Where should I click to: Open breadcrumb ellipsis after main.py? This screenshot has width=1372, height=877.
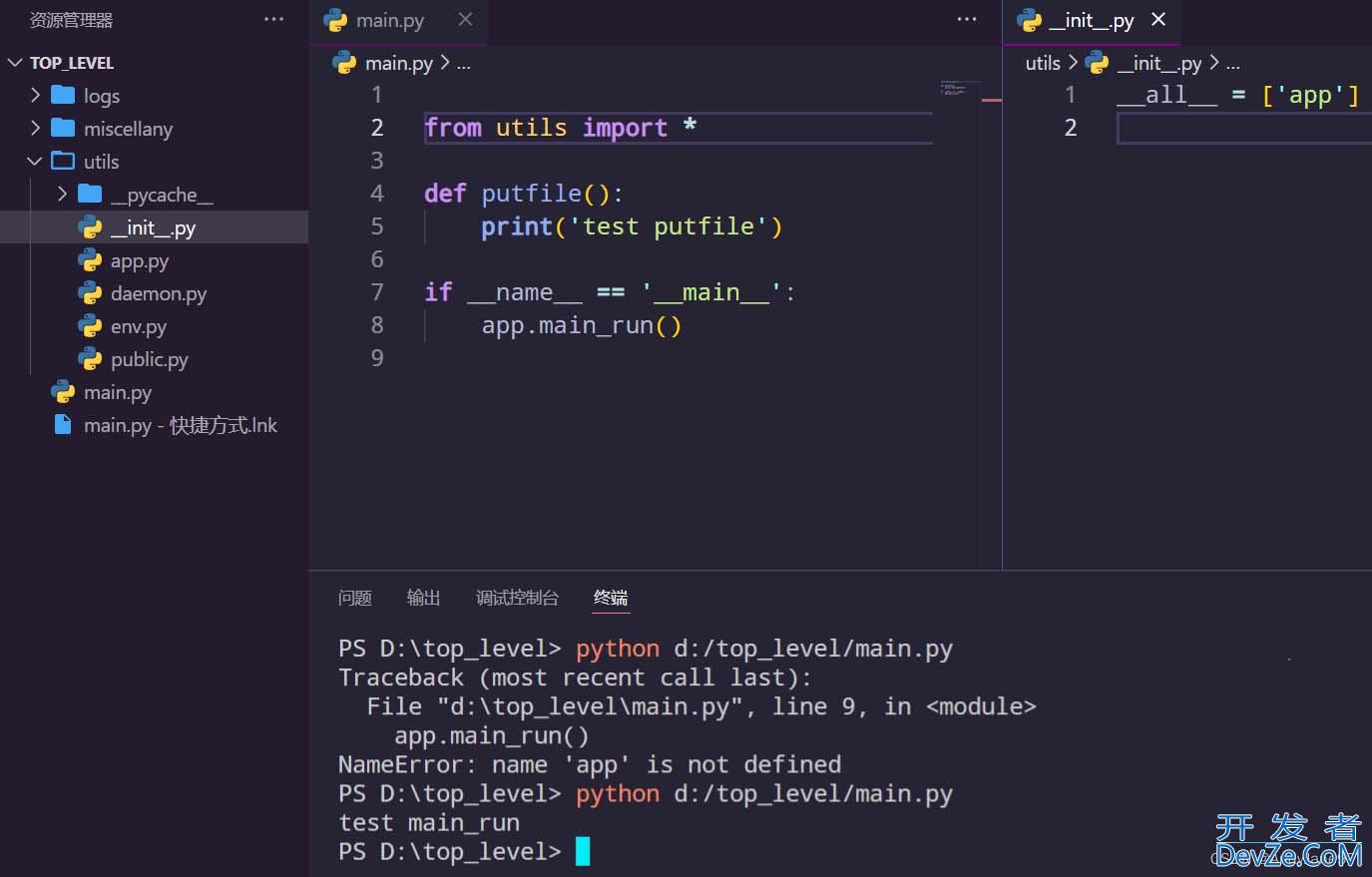(463, 64)
